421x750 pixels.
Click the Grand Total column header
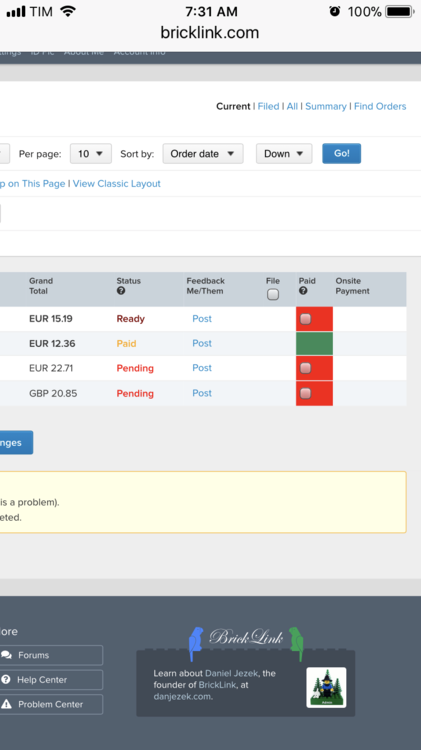(x=41, y=286)
